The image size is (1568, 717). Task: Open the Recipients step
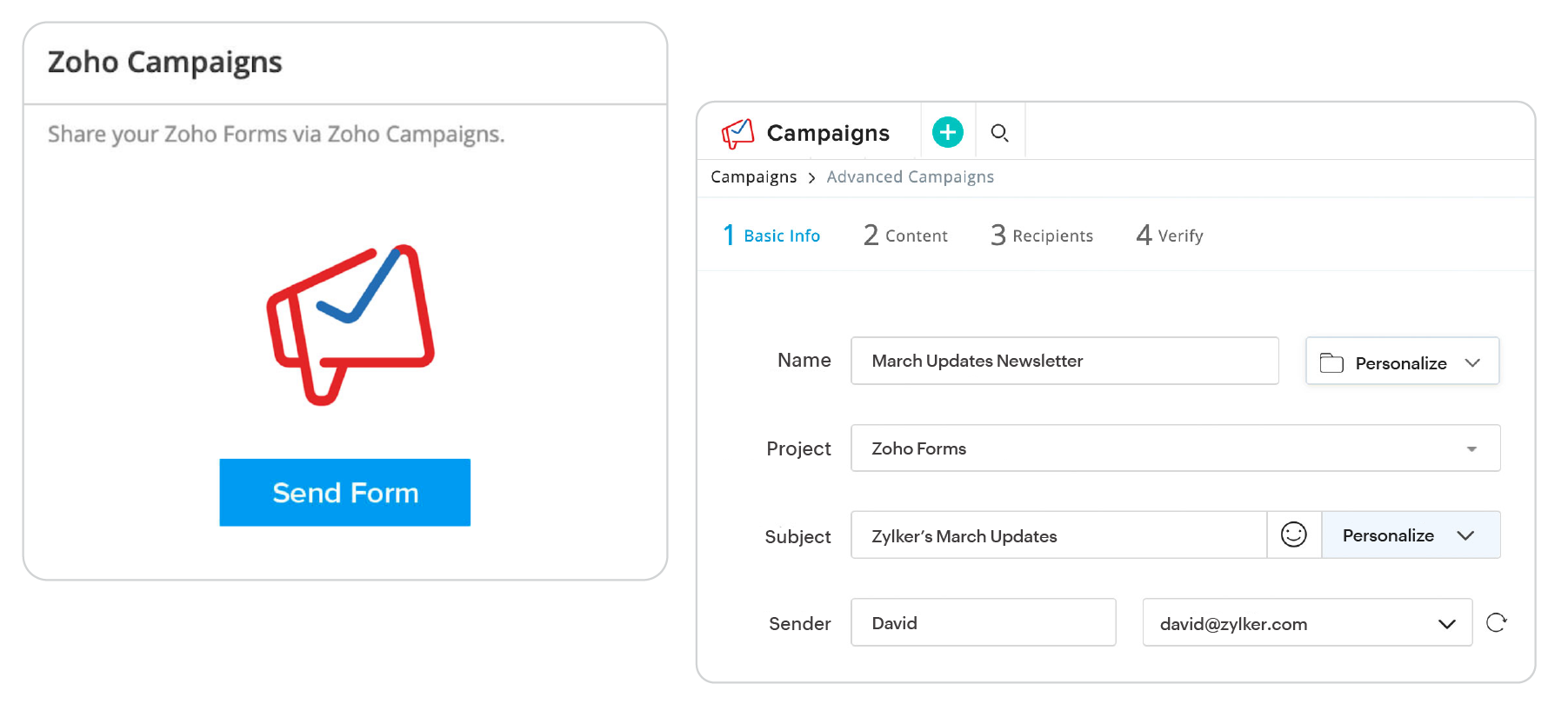click(x=1042, y=236)
